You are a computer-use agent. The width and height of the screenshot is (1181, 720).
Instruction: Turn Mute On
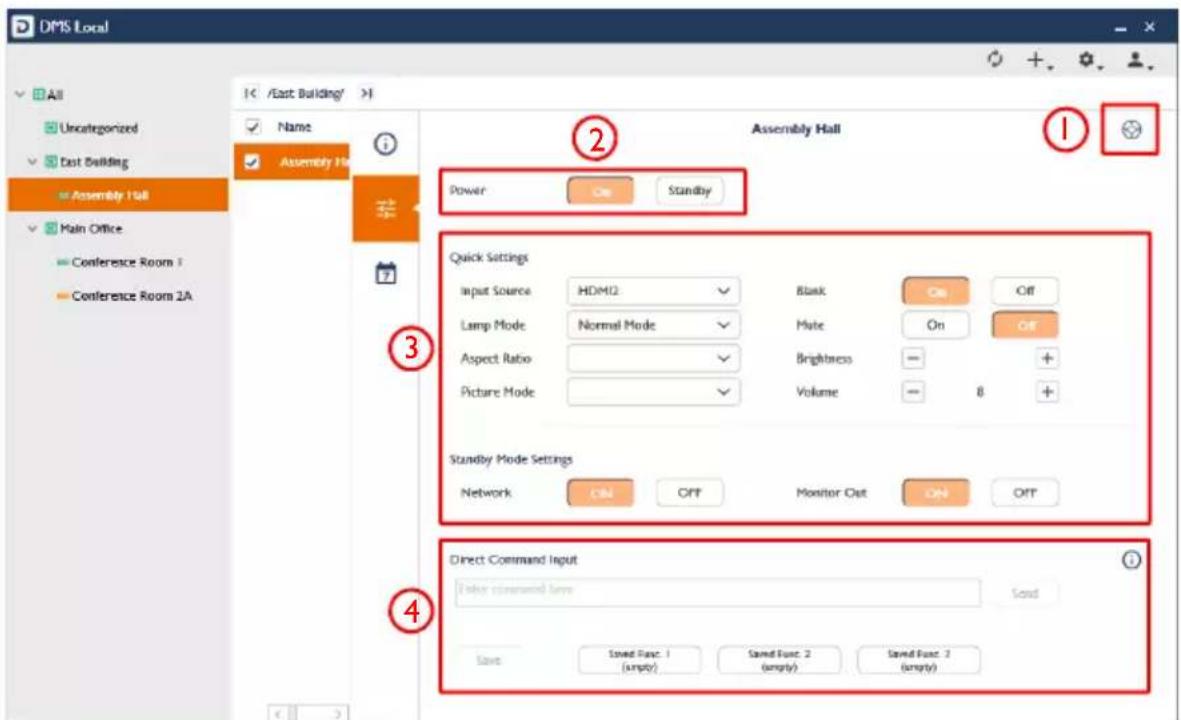point(935,325)
